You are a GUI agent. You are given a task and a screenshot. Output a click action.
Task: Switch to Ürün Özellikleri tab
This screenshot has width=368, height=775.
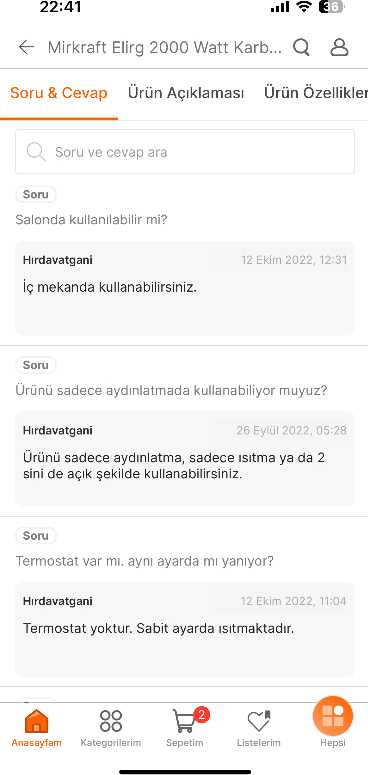pyautogui.click(x=316, y=93)
